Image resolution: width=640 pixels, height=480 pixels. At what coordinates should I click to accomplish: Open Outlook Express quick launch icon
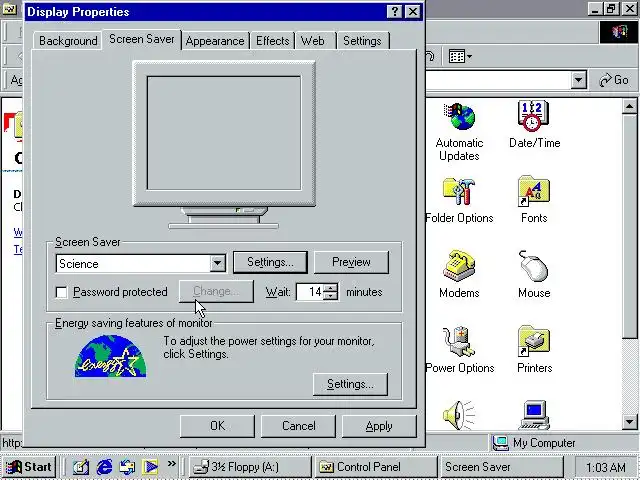click(127, 467)
